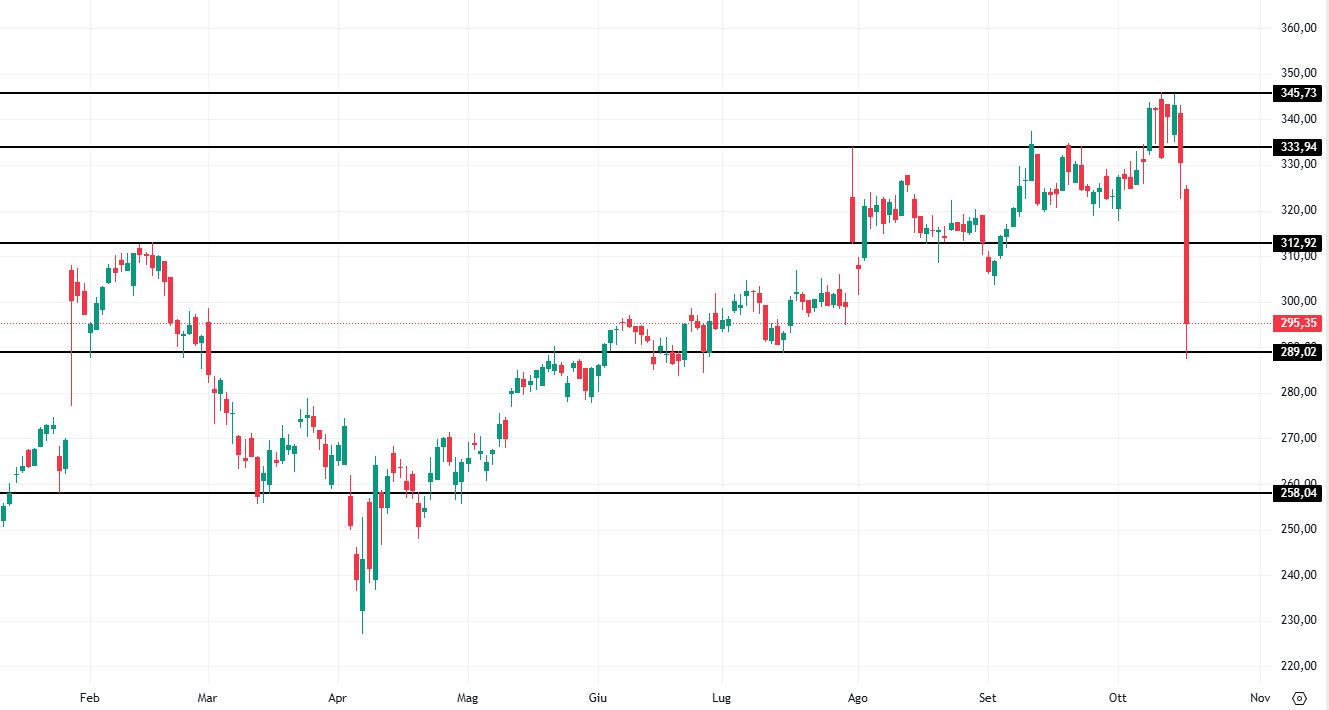Select the Lug month marker

click(721, 698)
